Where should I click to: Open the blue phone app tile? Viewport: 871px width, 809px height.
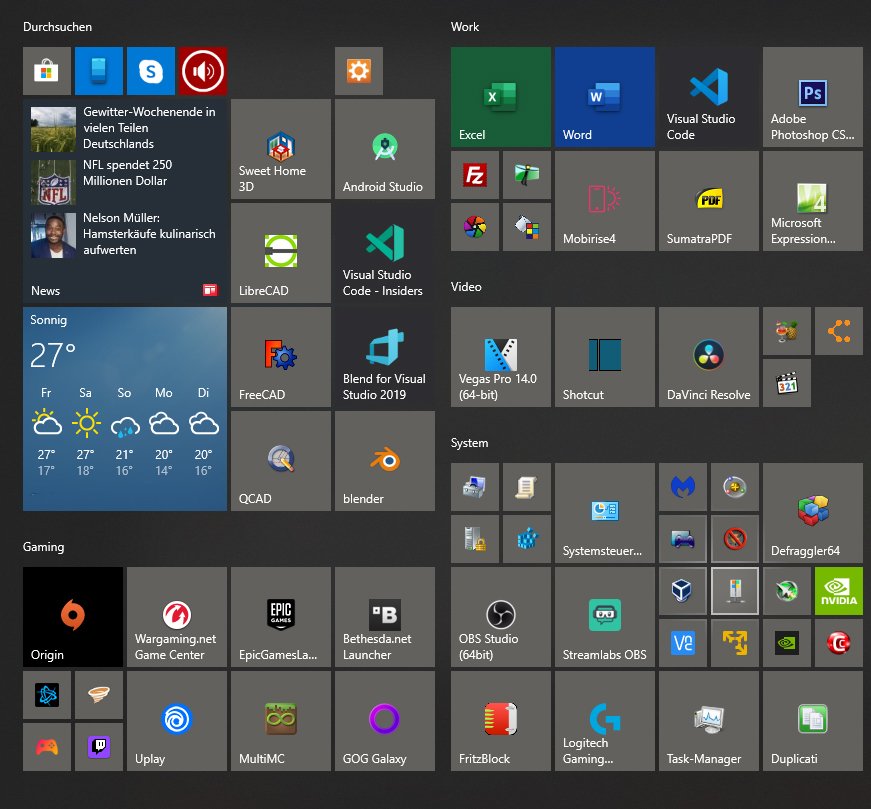click(x=99, y=71)
